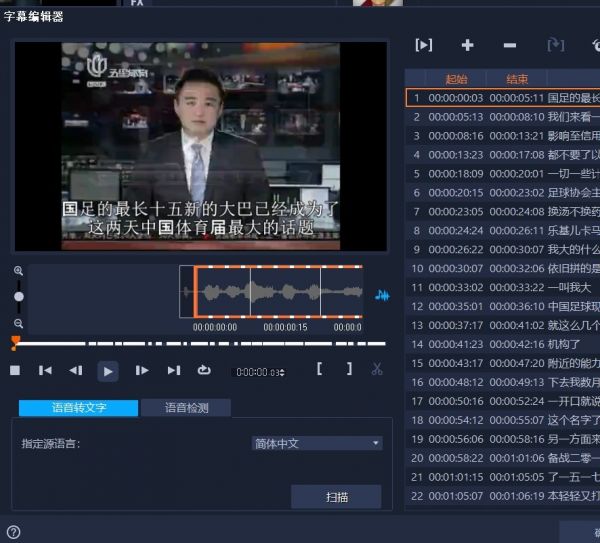This screenshot has width=600, height=543.
Task: Click the waveform zoom slider handle
Action: click(x=18, y=297)
